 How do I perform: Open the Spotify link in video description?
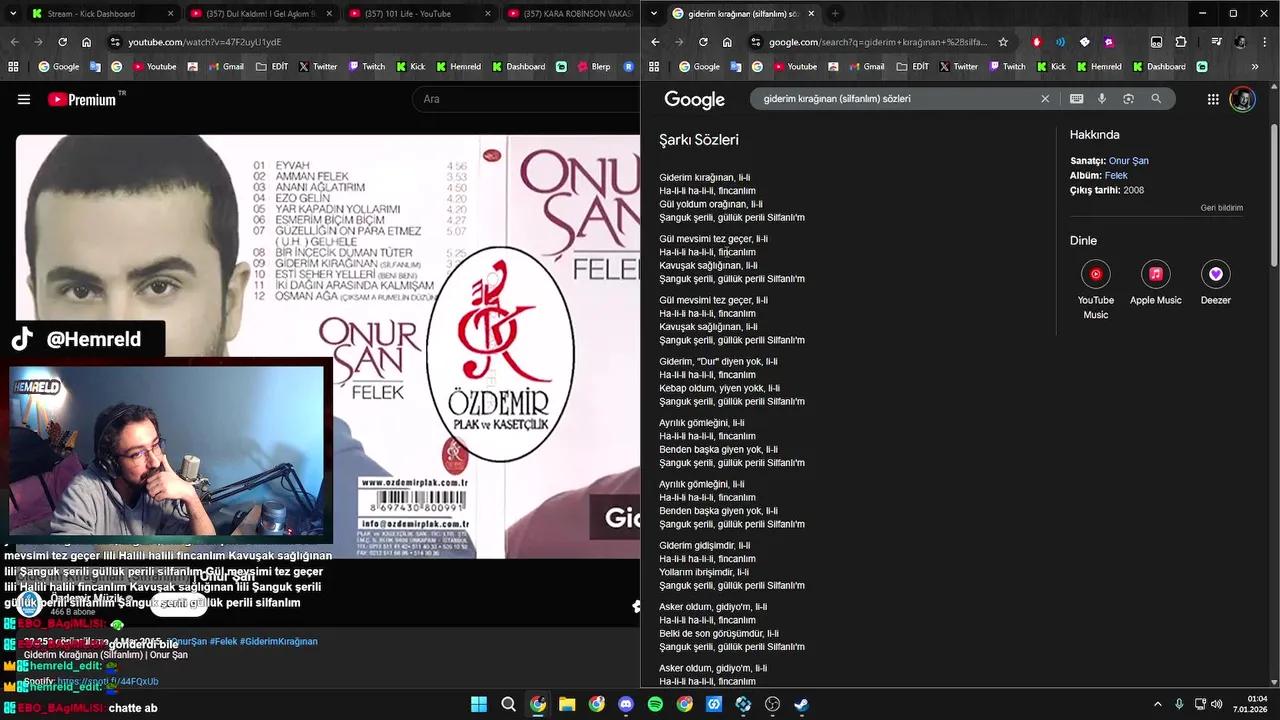(108, 681)
